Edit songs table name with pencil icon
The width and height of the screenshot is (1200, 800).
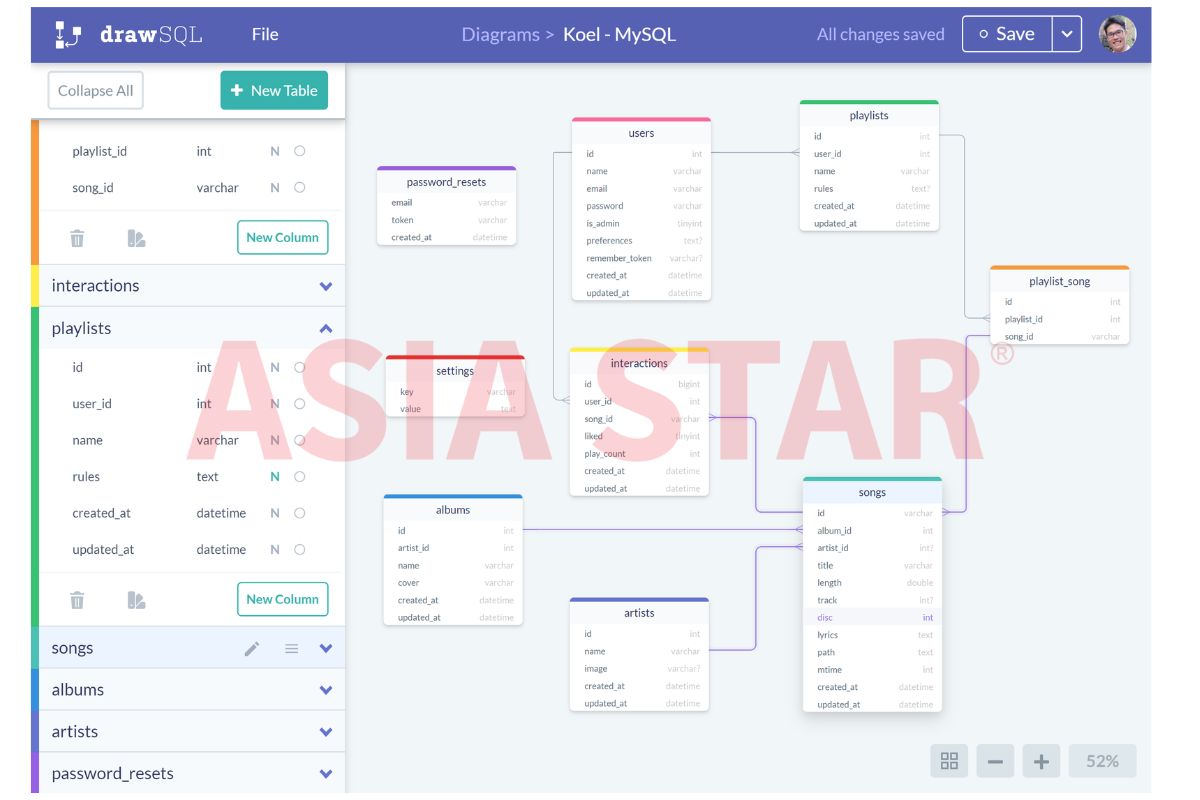click(252, 649)
